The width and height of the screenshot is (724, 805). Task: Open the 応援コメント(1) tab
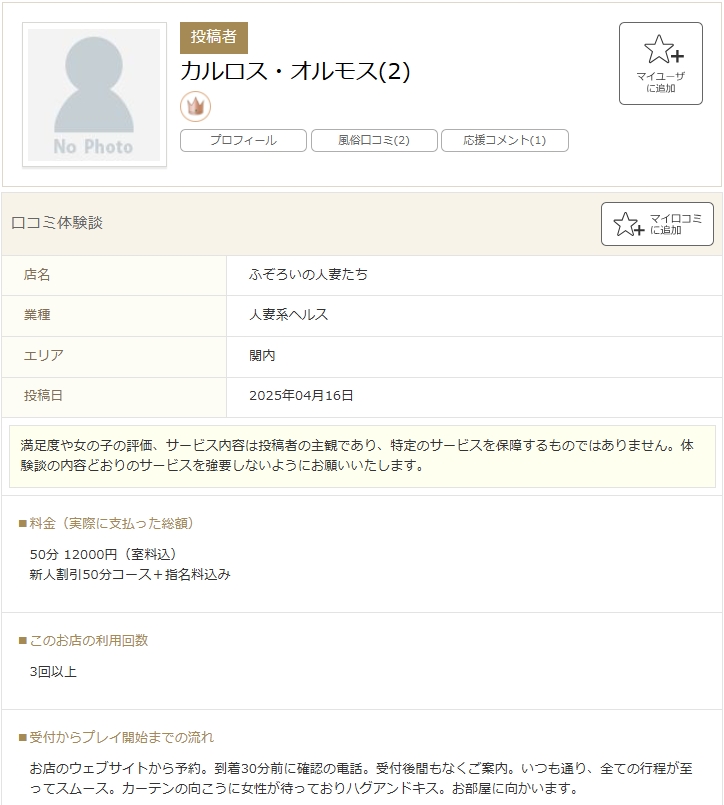tap(504, 141)
